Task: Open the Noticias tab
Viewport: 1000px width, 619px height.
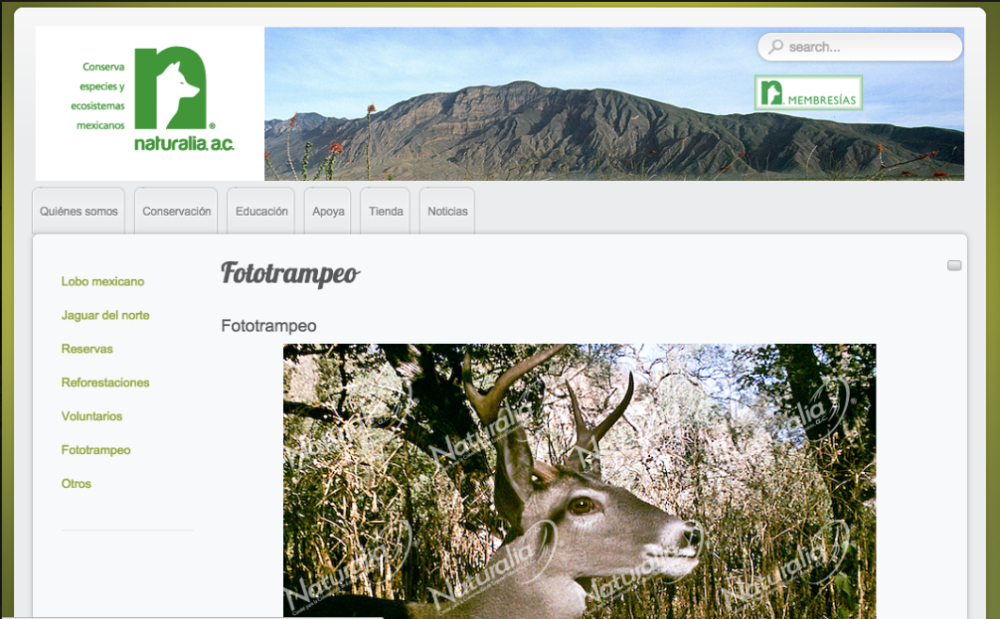Action: (x=447, y=211)
